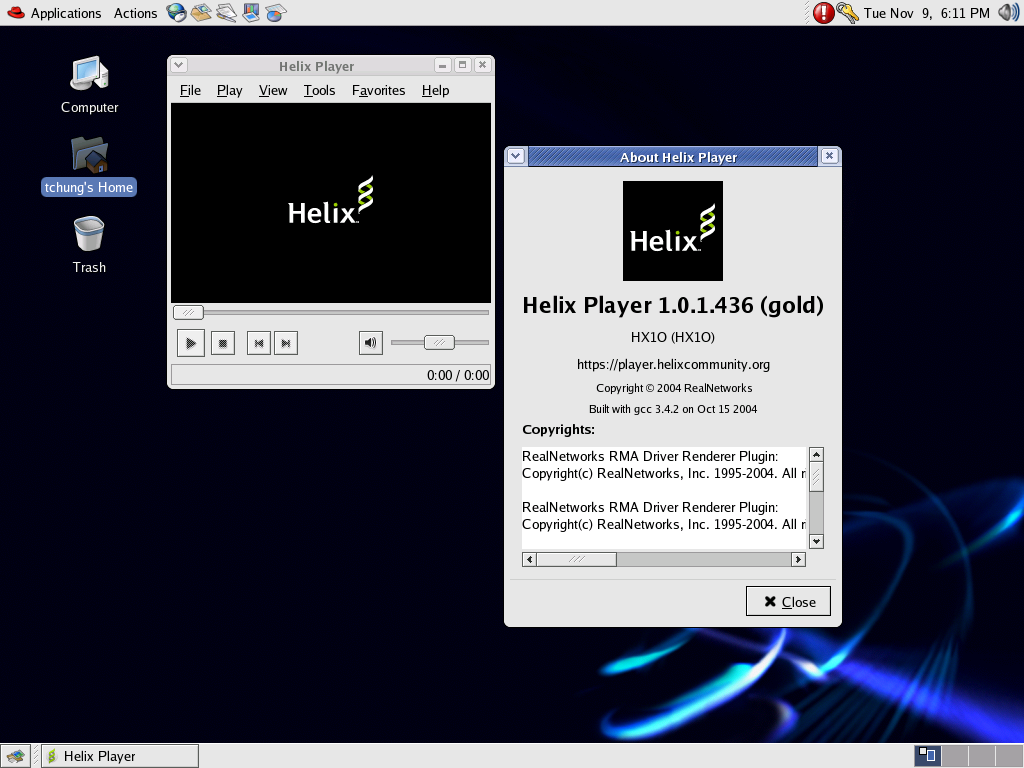
Task: Open About Helix Player window menu arrow
Action: pos(516,156)
